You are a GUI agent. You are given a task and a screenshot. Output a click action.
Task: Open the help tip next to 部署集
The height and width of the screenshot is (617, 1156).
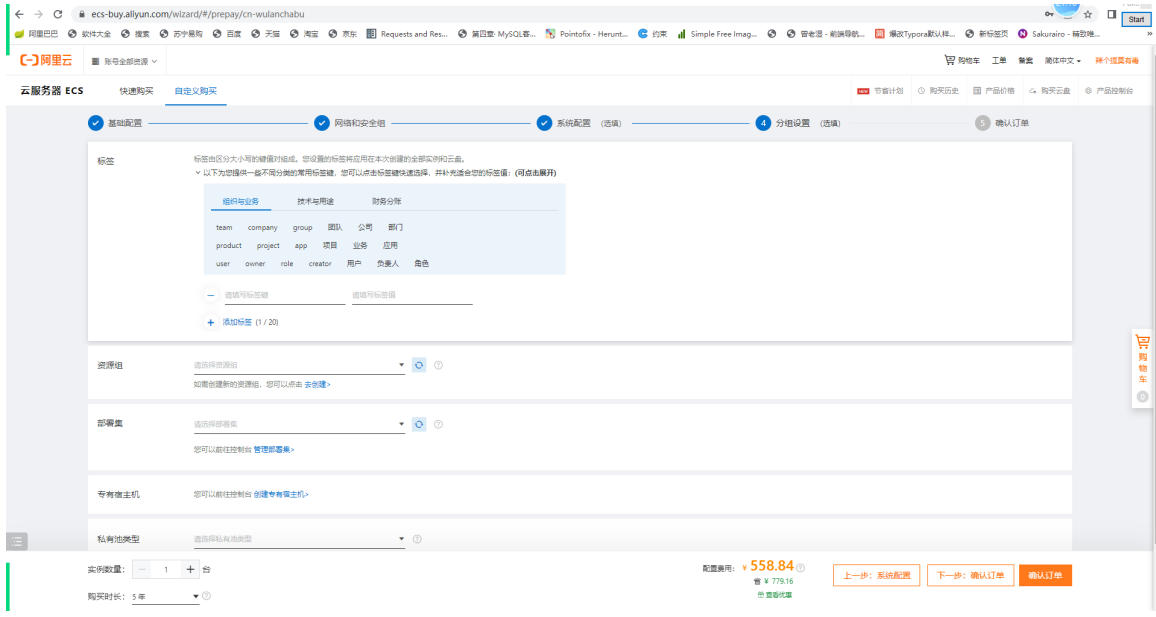tap(438, 424)
